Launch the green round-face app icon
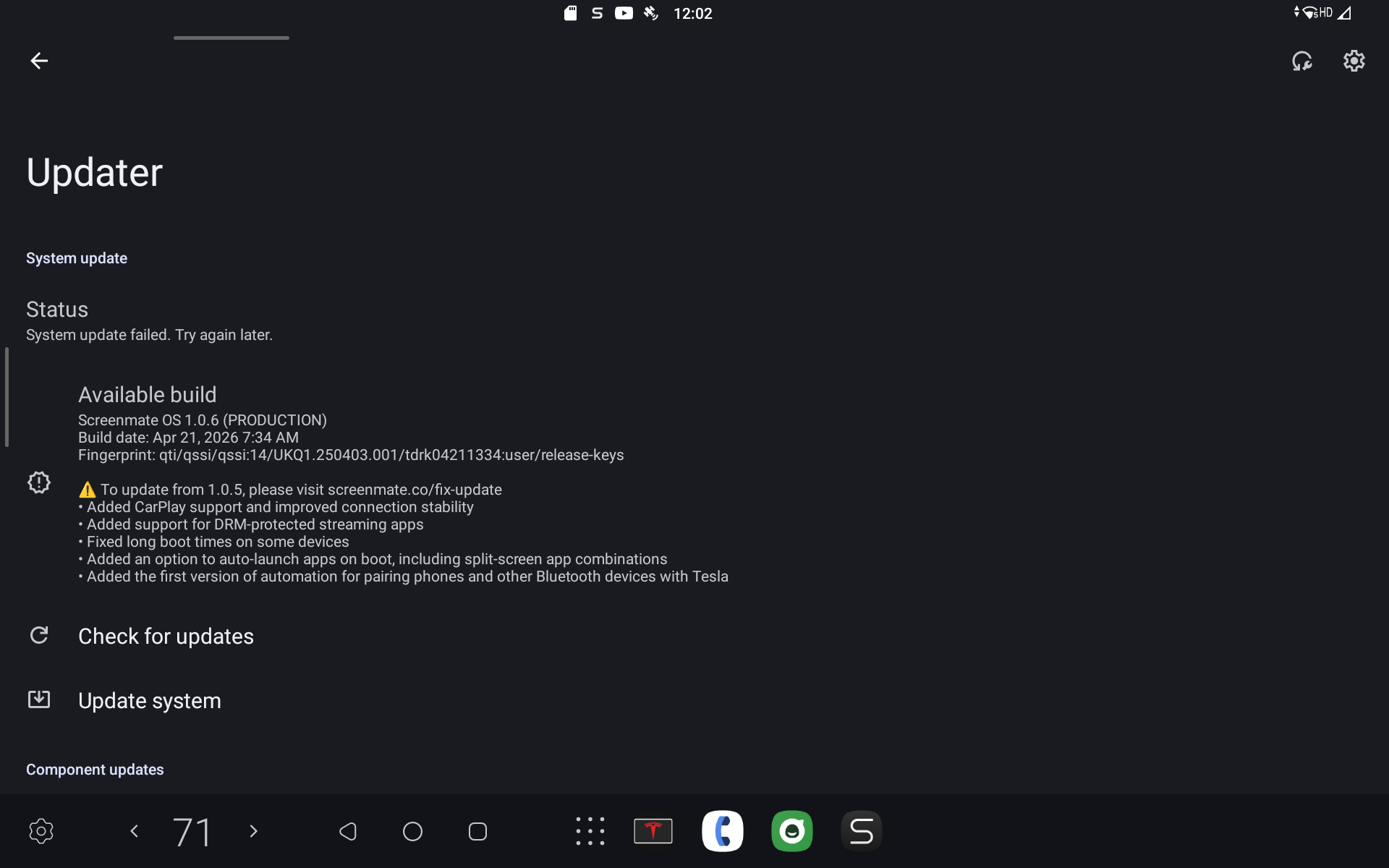 pos(792,831)
